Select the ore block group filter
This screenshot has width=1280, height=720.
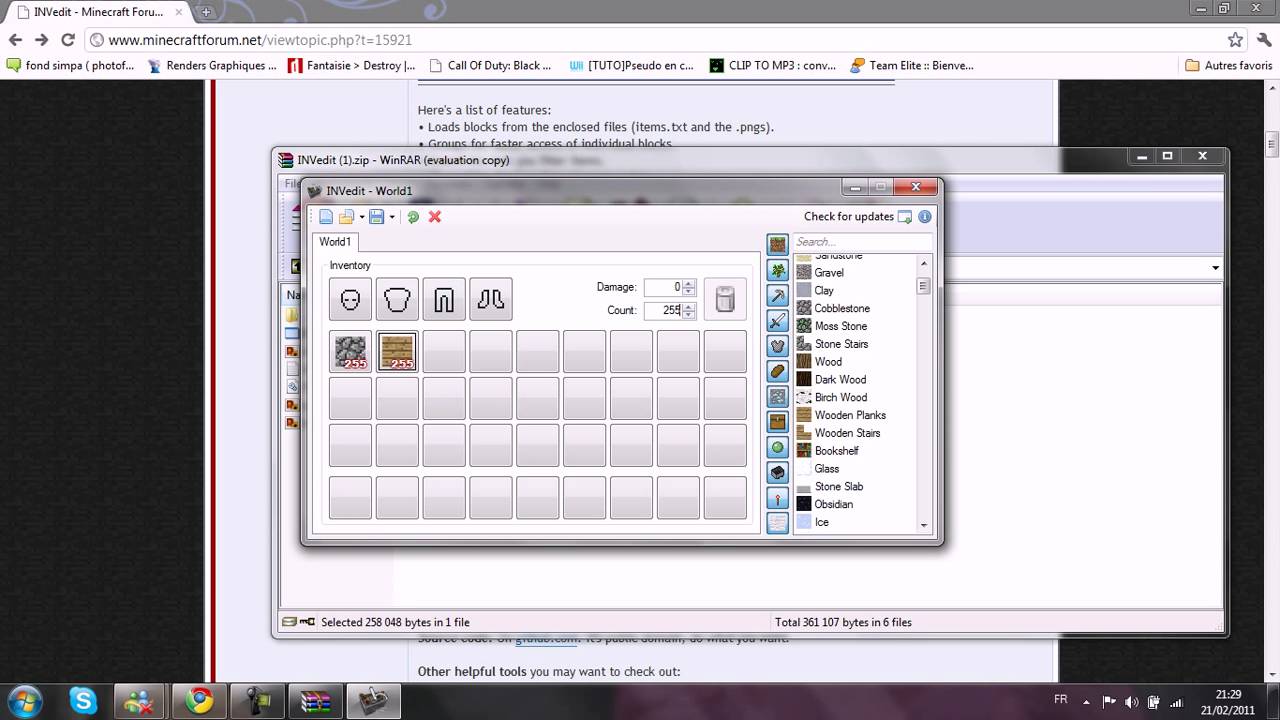(778, 396)
